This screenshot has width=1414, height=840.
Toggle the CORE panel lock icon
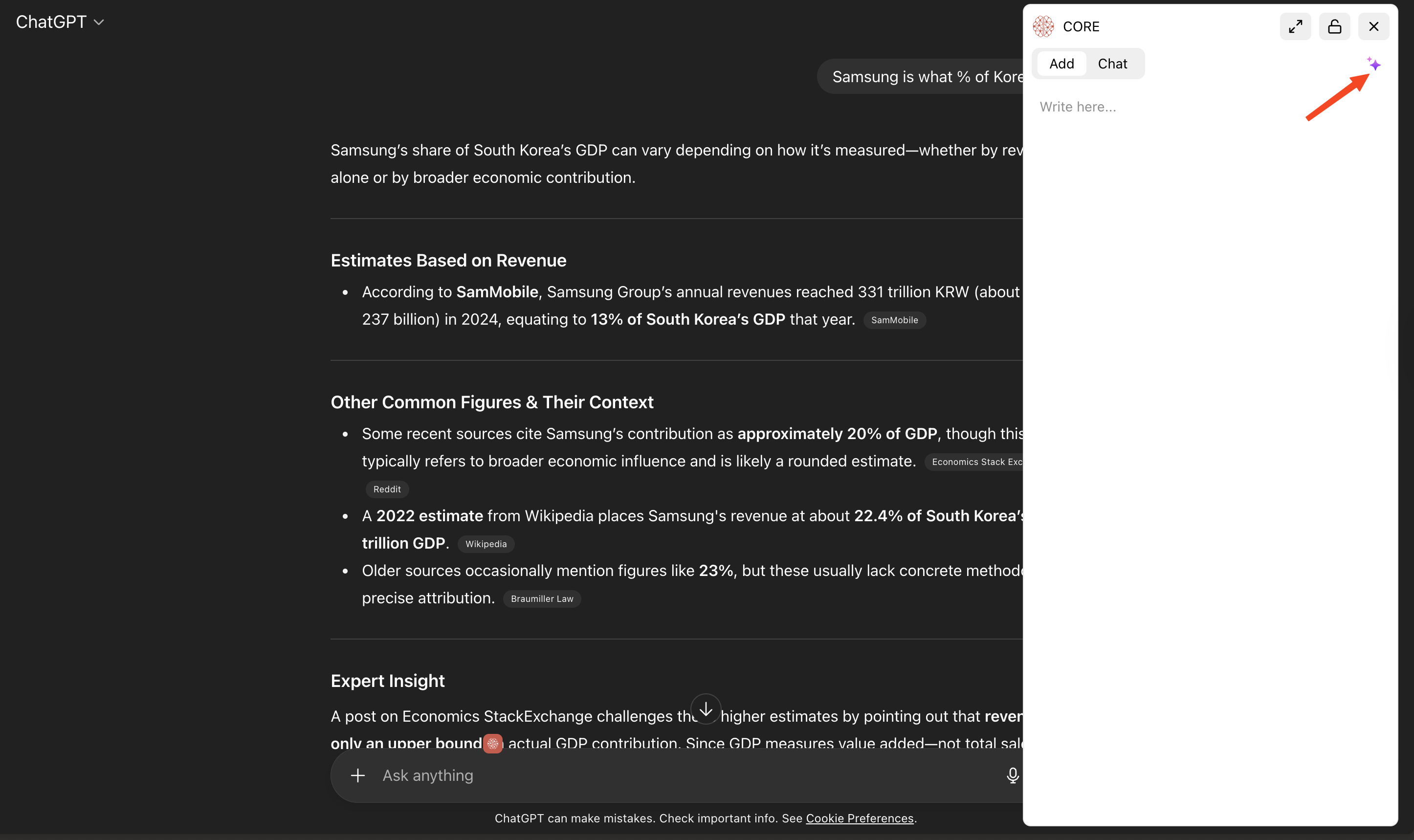pos(1334,26)
